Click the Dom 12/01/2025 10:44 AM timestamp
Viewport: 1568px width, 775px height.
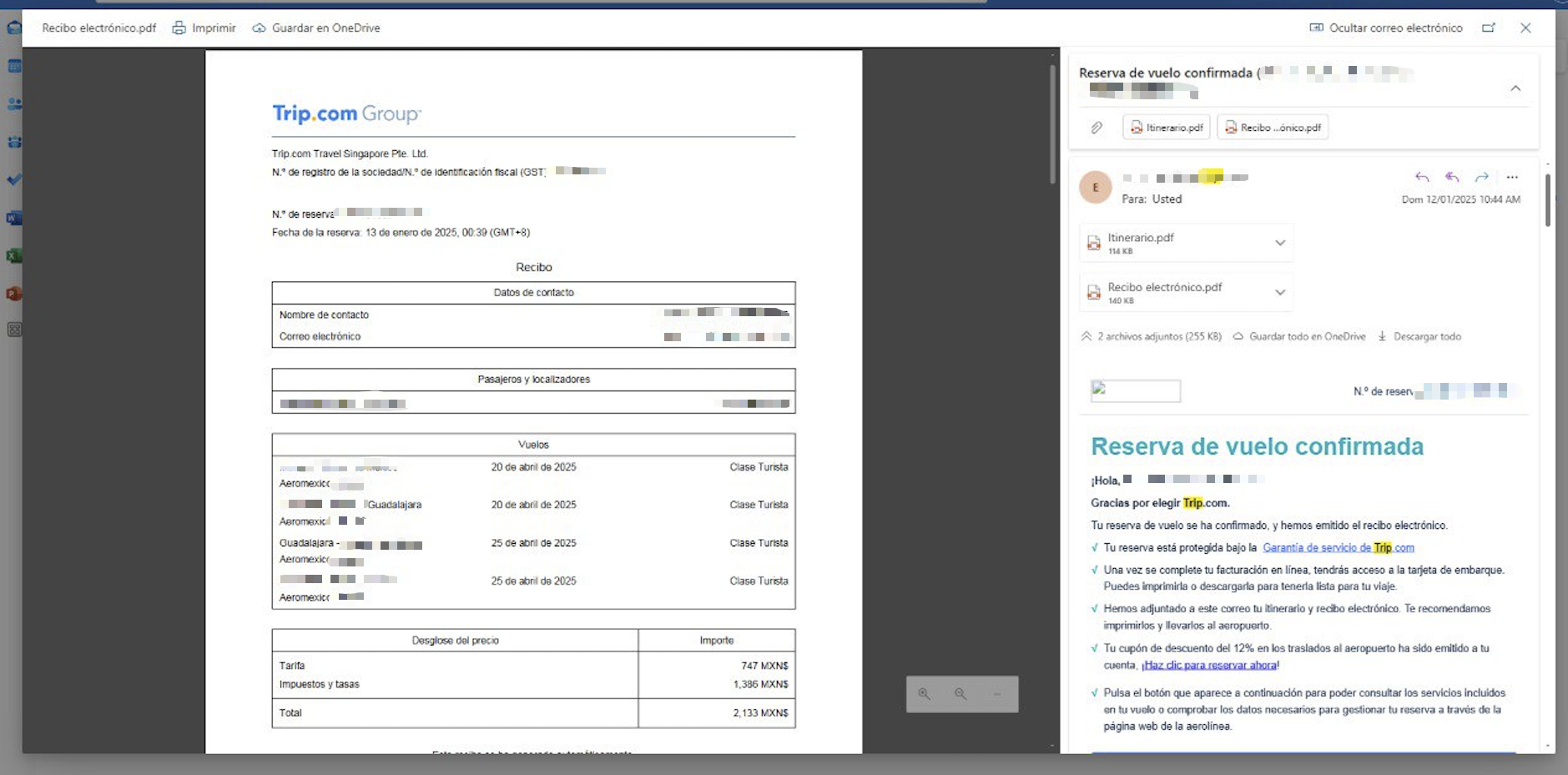click(1461, 199)
